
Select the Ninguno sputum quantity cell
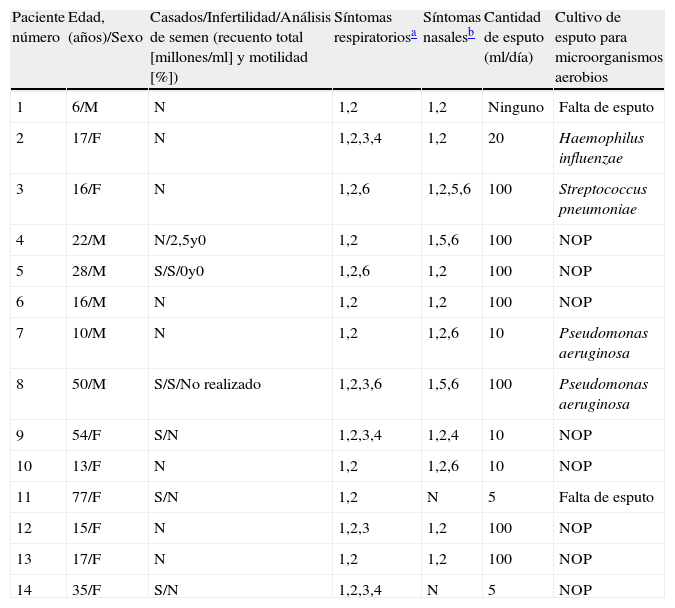(x=515, y=107)
